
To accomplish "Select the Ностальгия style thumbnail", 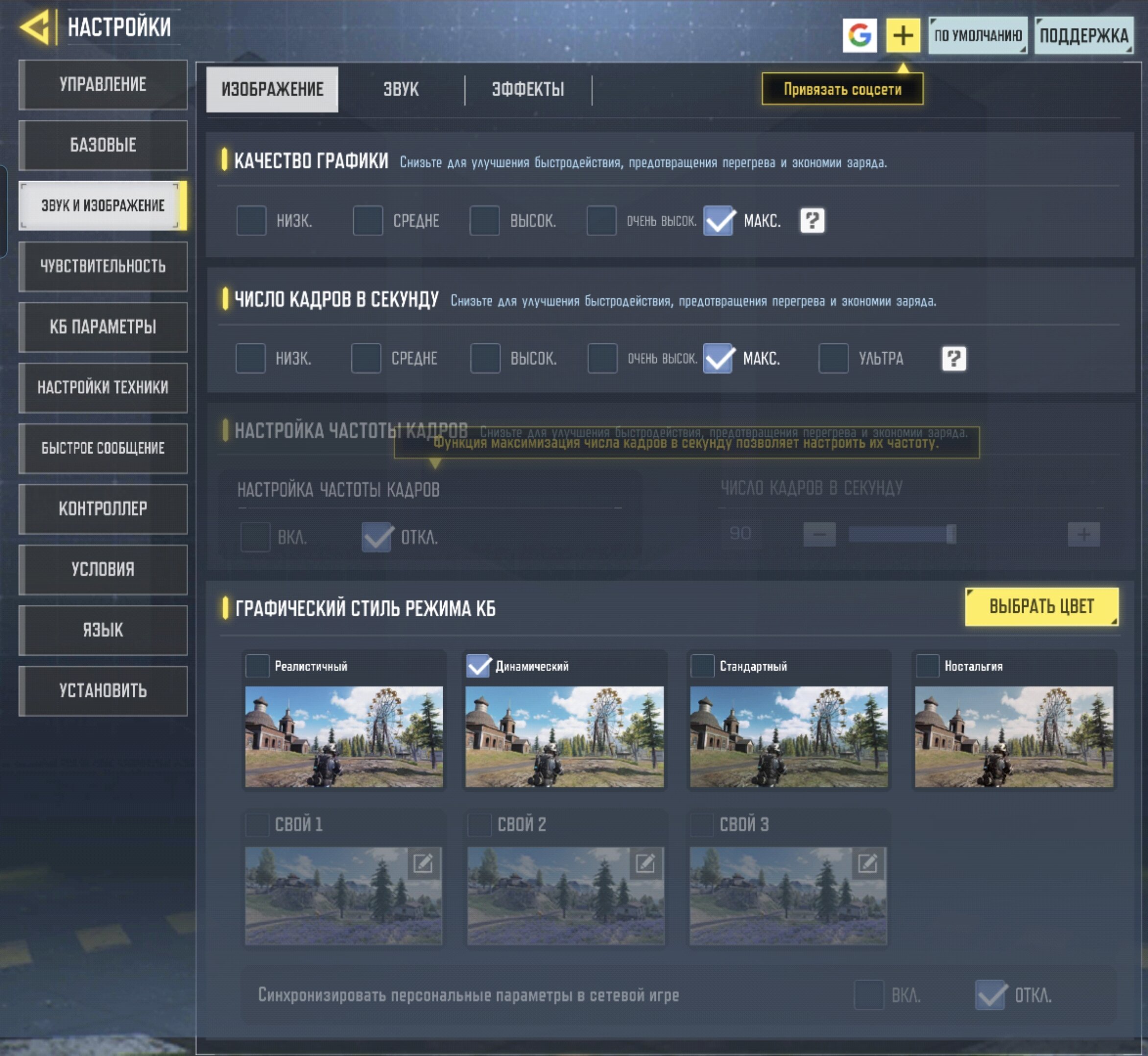I will [x=1014, y=737].
